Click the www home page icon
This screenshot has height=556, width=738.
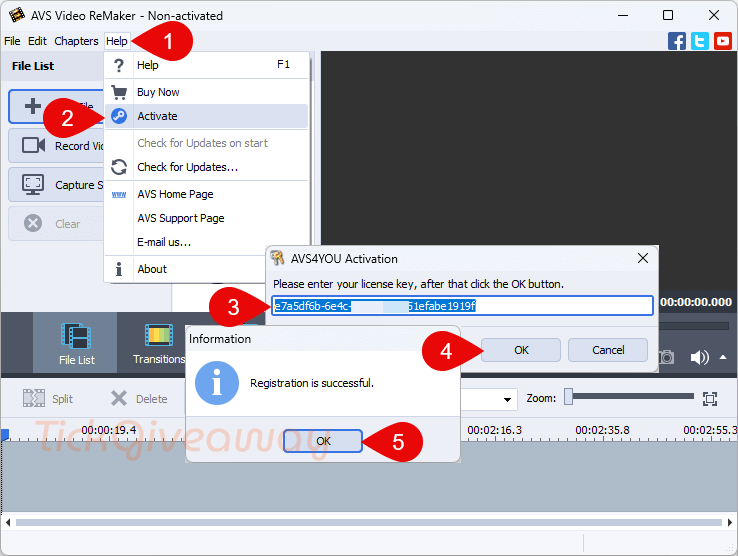119,194
